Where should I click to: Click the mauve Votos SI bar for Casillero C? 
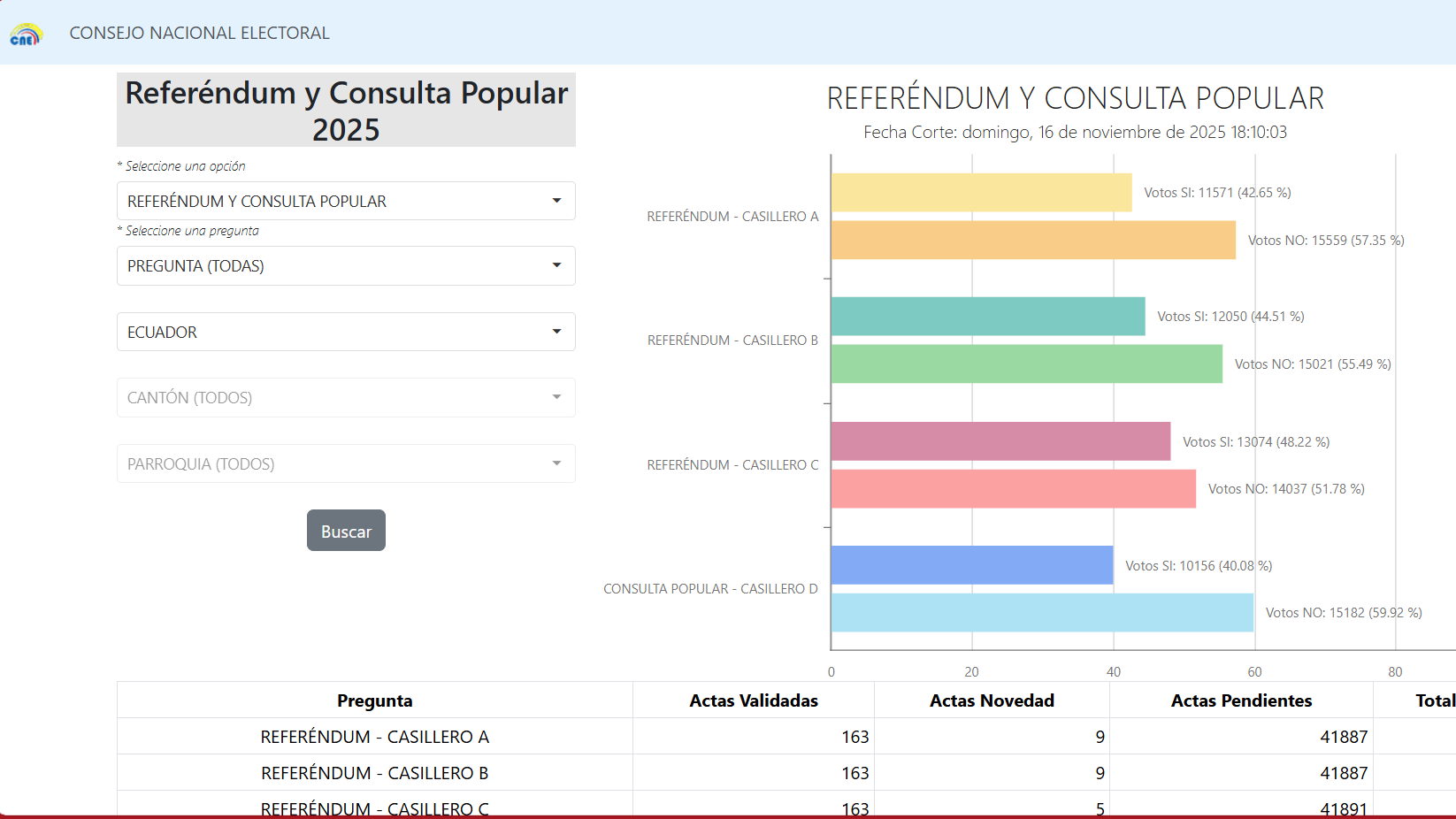coord(1000,441)
